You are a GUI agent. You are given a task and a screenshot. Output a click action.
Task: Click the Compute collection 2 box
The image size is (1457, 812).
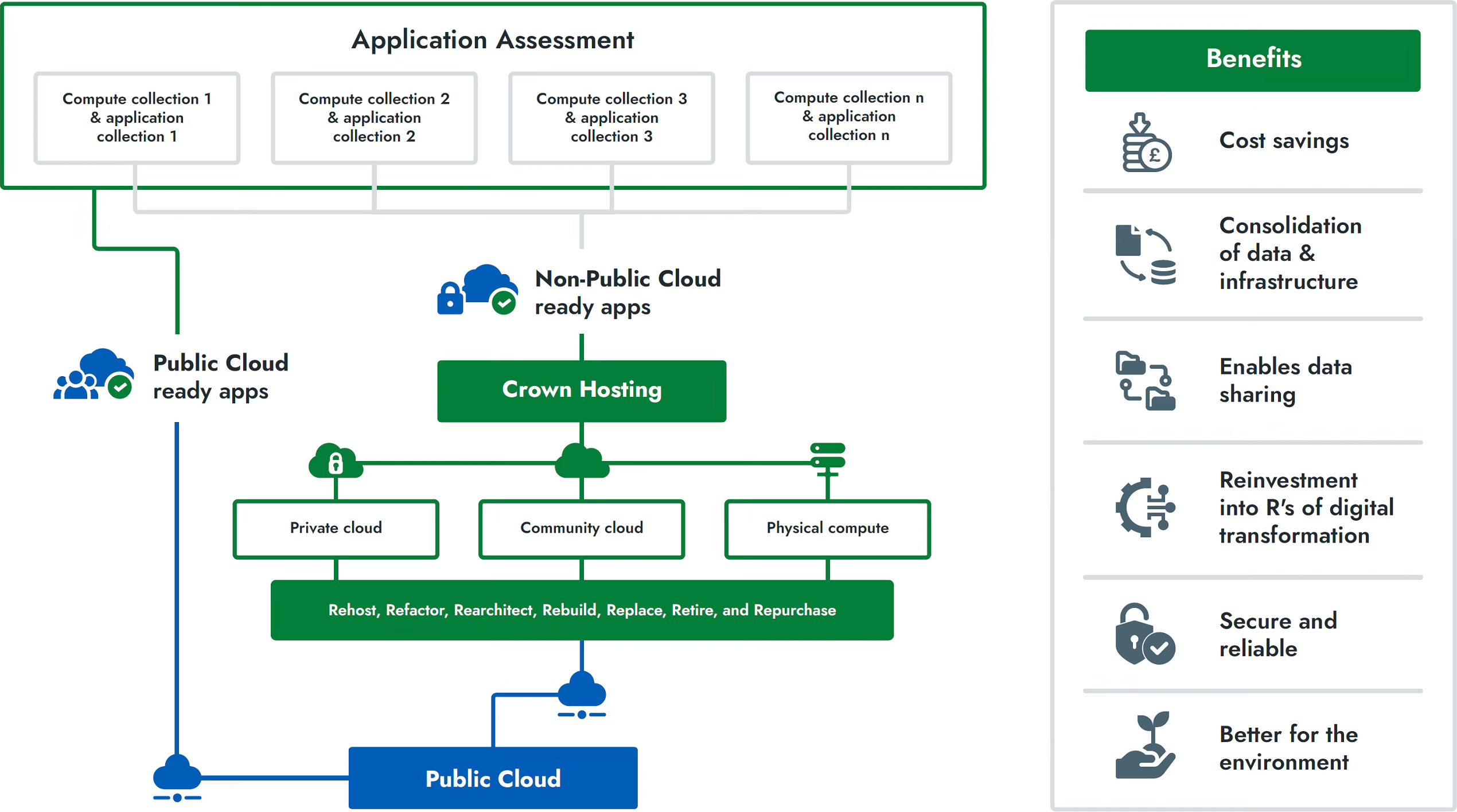pos(374,118)
